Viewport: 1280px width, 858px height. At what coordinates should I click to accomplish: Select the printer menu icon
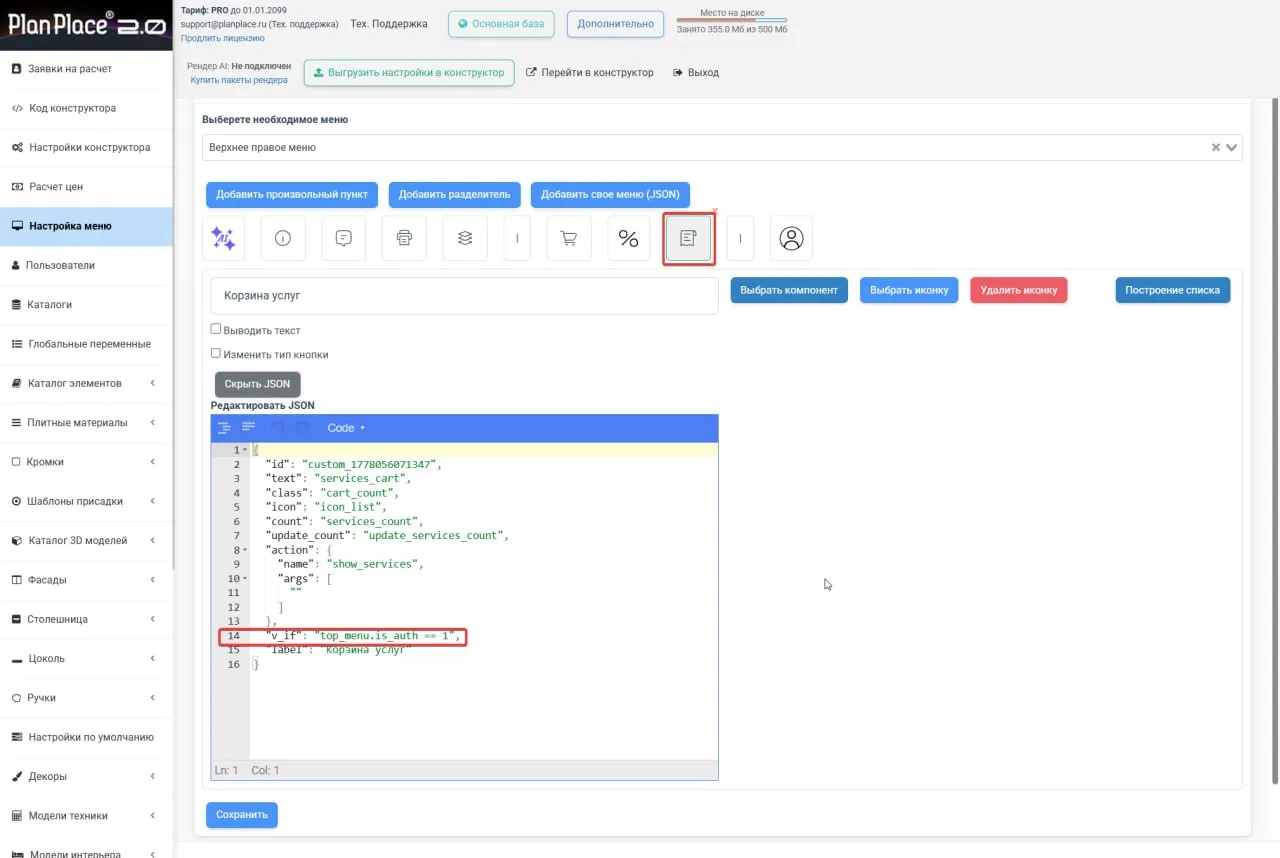[404, 238]
